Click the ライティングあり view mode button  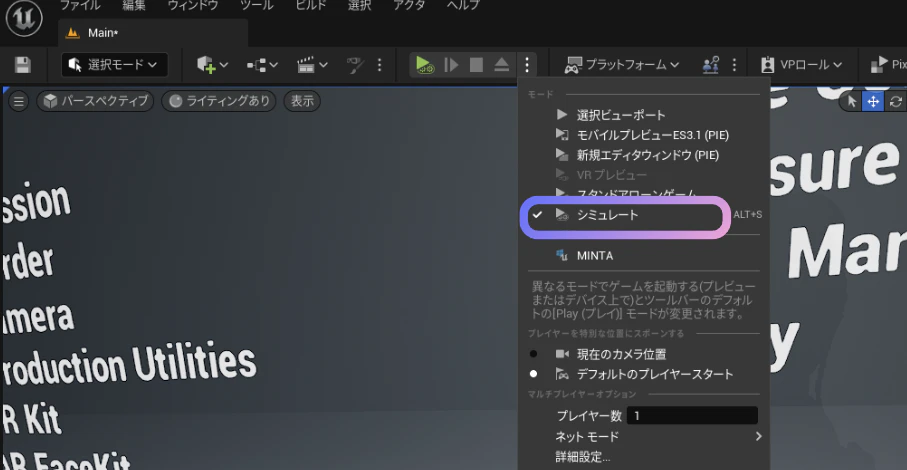point(220,101)
